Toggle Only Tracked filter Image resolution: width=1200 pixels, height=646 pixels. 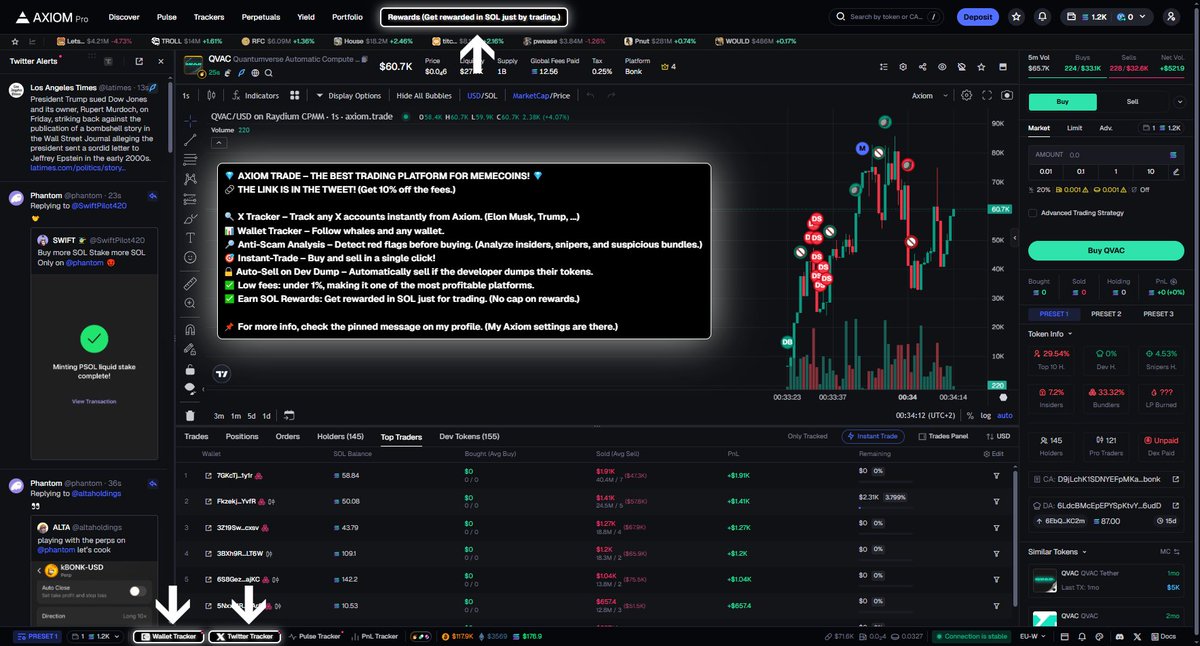tap(807, 436)
